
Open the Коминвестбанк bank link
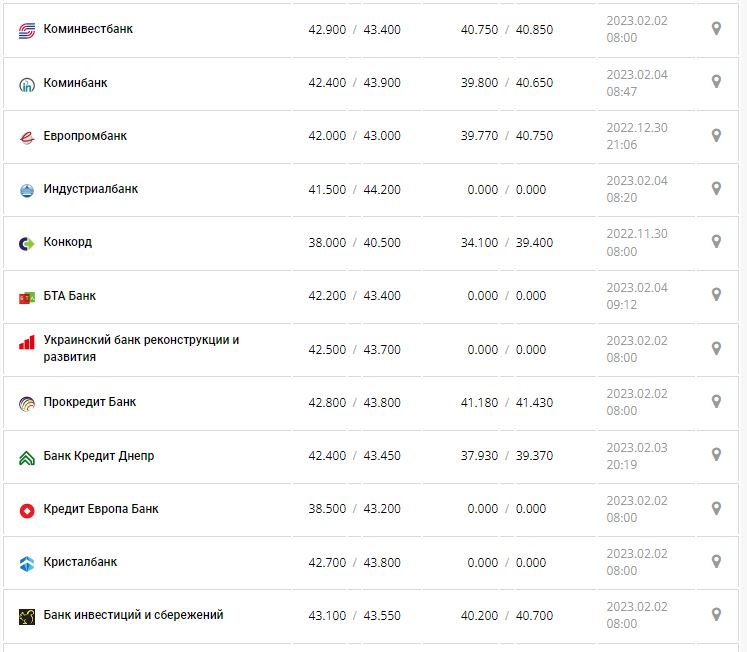[x=88, y=29]
